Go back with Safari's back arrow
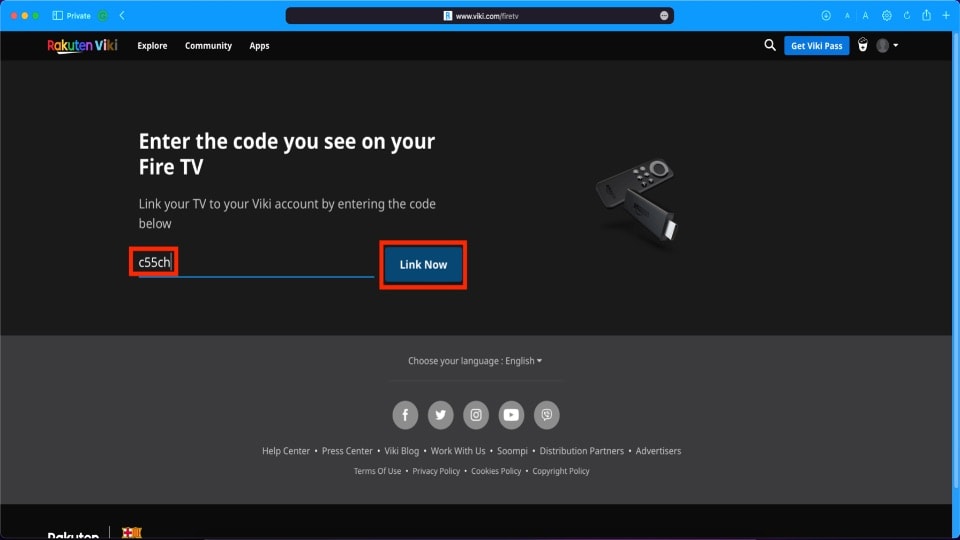 point(122,16)
